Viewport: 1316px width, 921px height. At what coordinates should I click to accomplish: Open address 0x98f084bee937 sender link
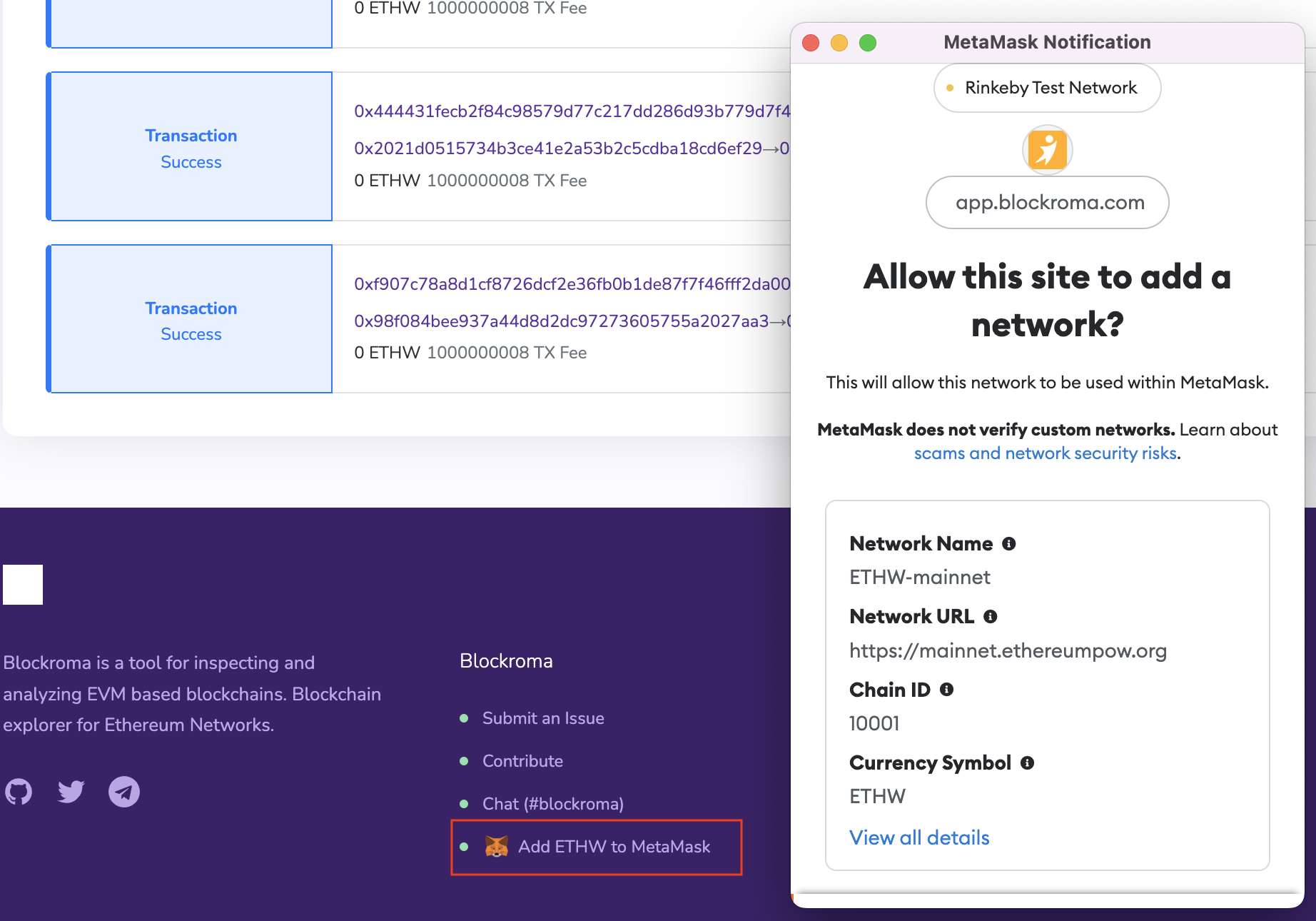(561, 321)
